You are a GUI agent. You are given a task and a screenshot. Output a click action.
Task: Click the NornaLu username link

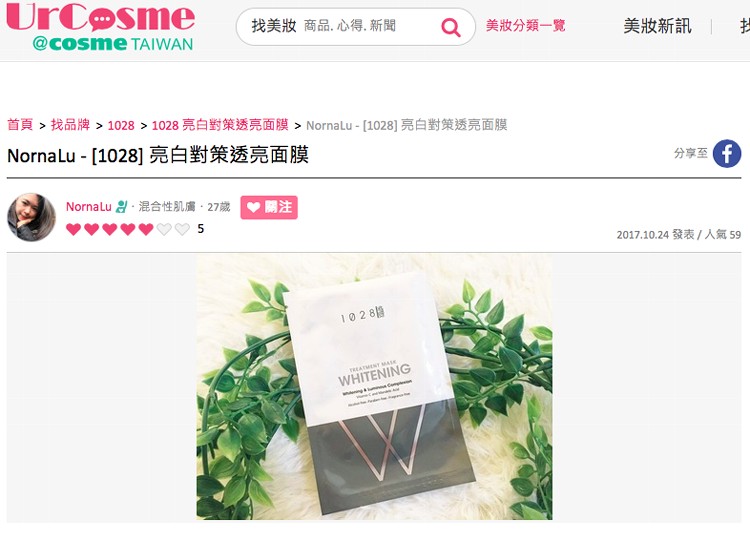tap(88, 207)
